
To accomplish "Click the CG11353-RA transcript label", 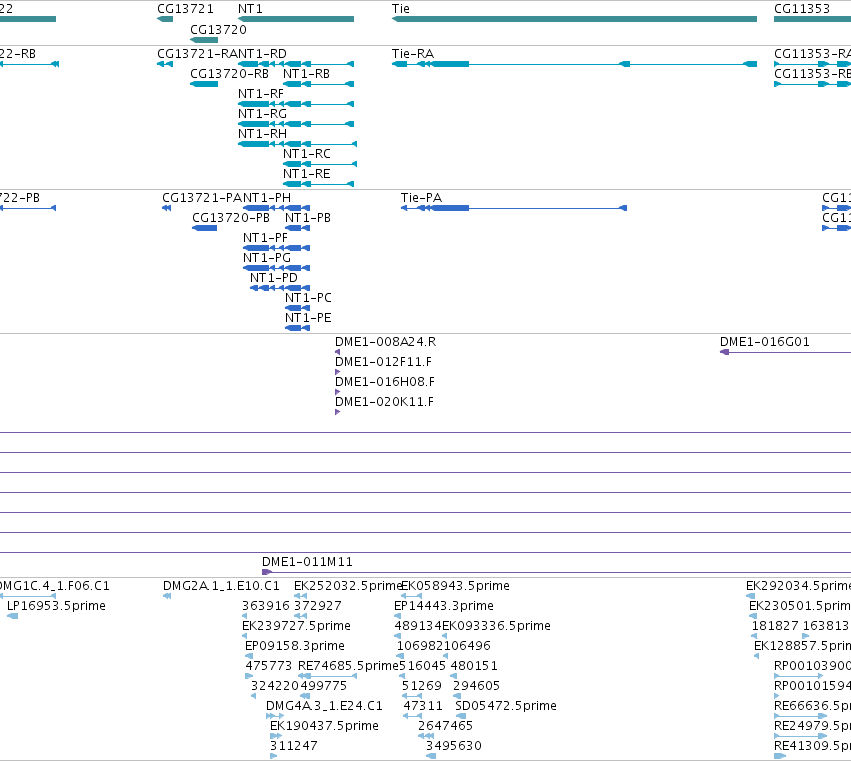I will tap(812, 54).
